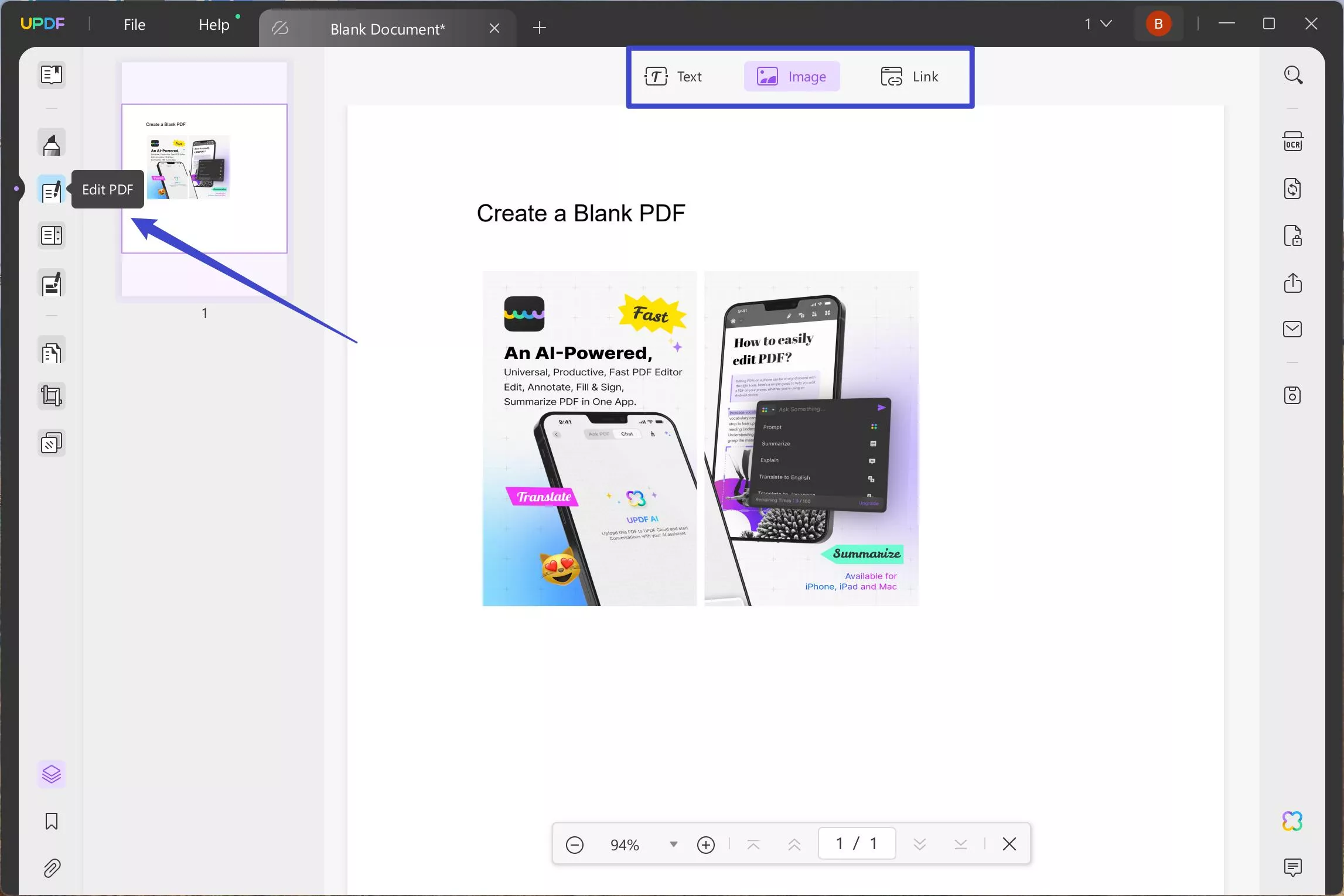Open the Protect PDF lock icon
Screen dimensions: 1344x896
tap(1292, 236)
